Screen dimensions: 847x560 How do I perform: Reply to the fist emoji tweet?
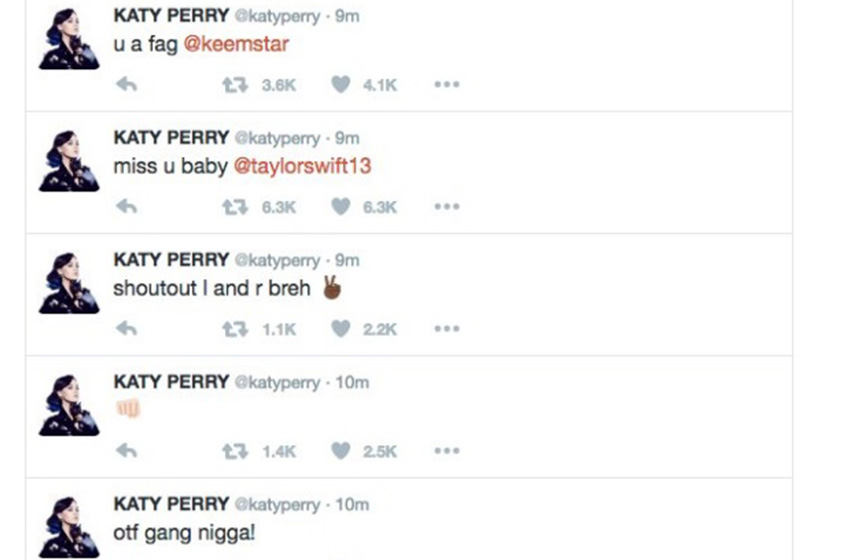point(126,452)
